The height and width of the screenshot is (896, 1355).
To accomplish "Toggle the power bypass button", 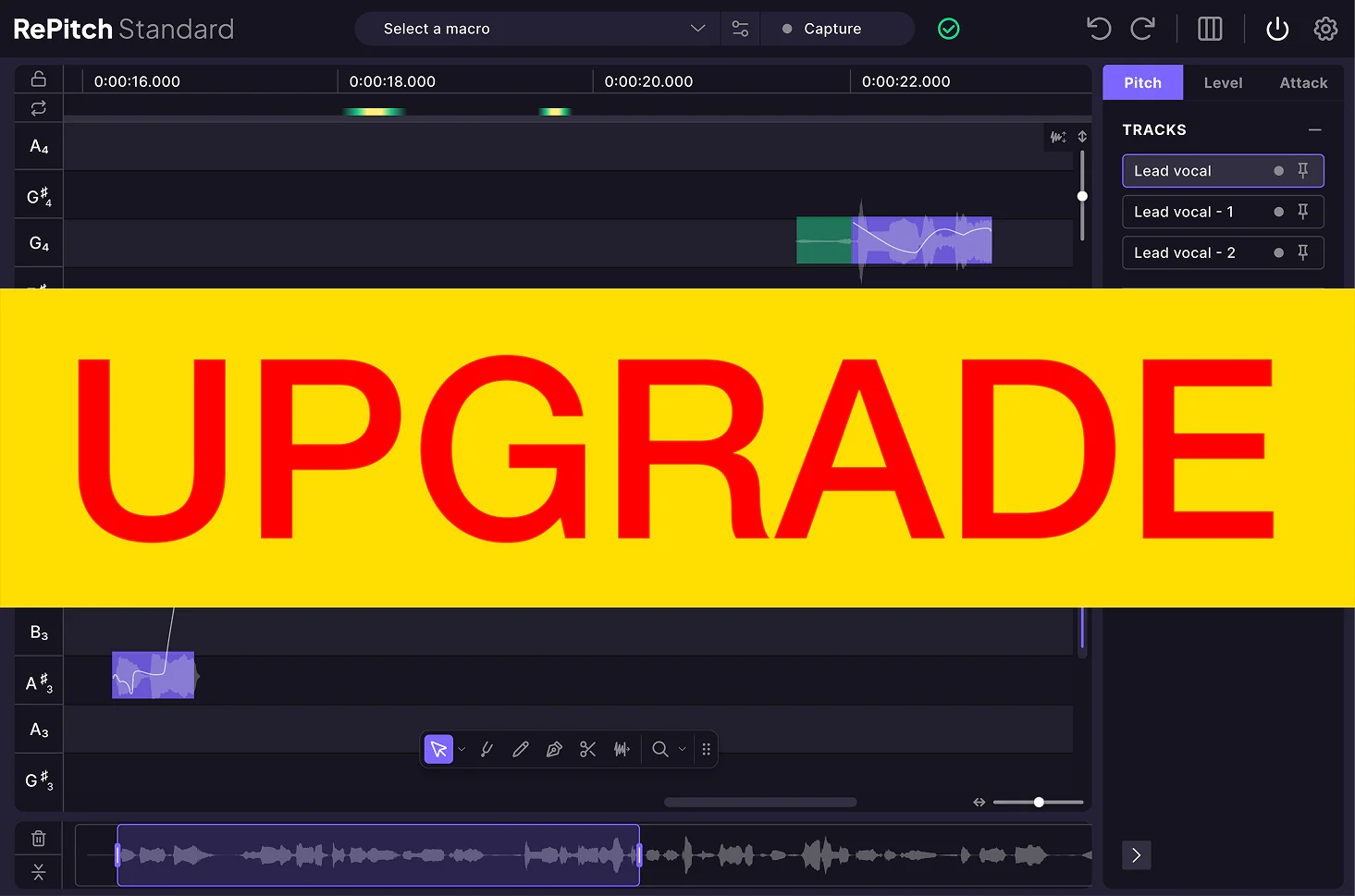I will (1277, 29).
